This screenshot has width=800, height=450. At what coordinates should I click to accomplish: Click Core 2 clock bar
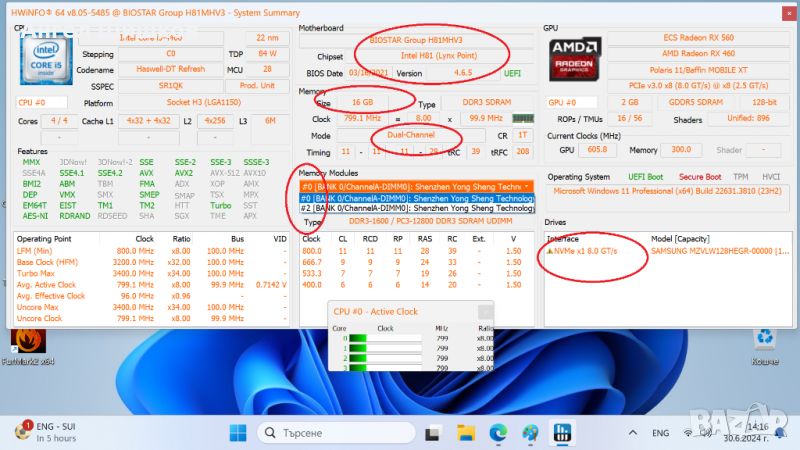coord(385,358)
